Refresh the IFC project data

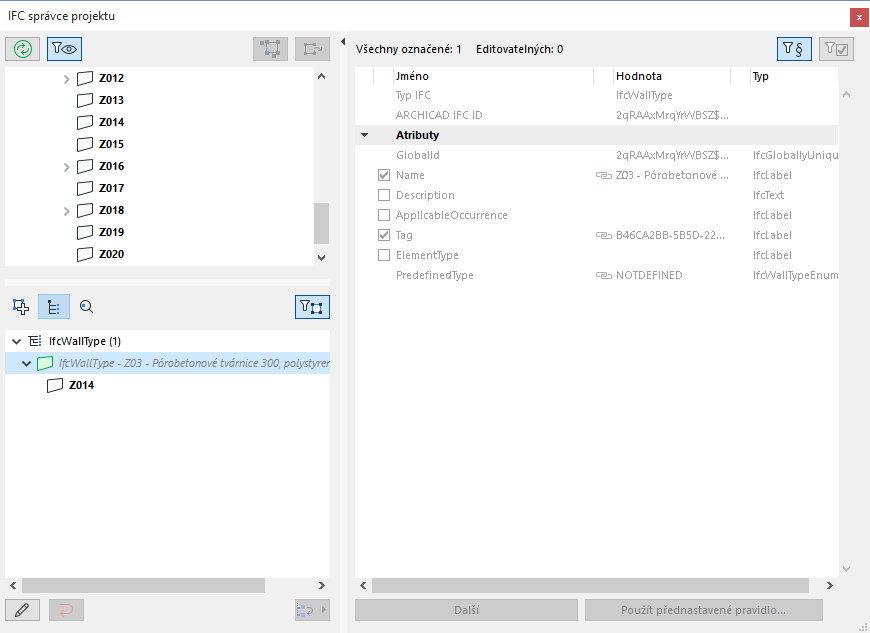click(x=22, y=48)
